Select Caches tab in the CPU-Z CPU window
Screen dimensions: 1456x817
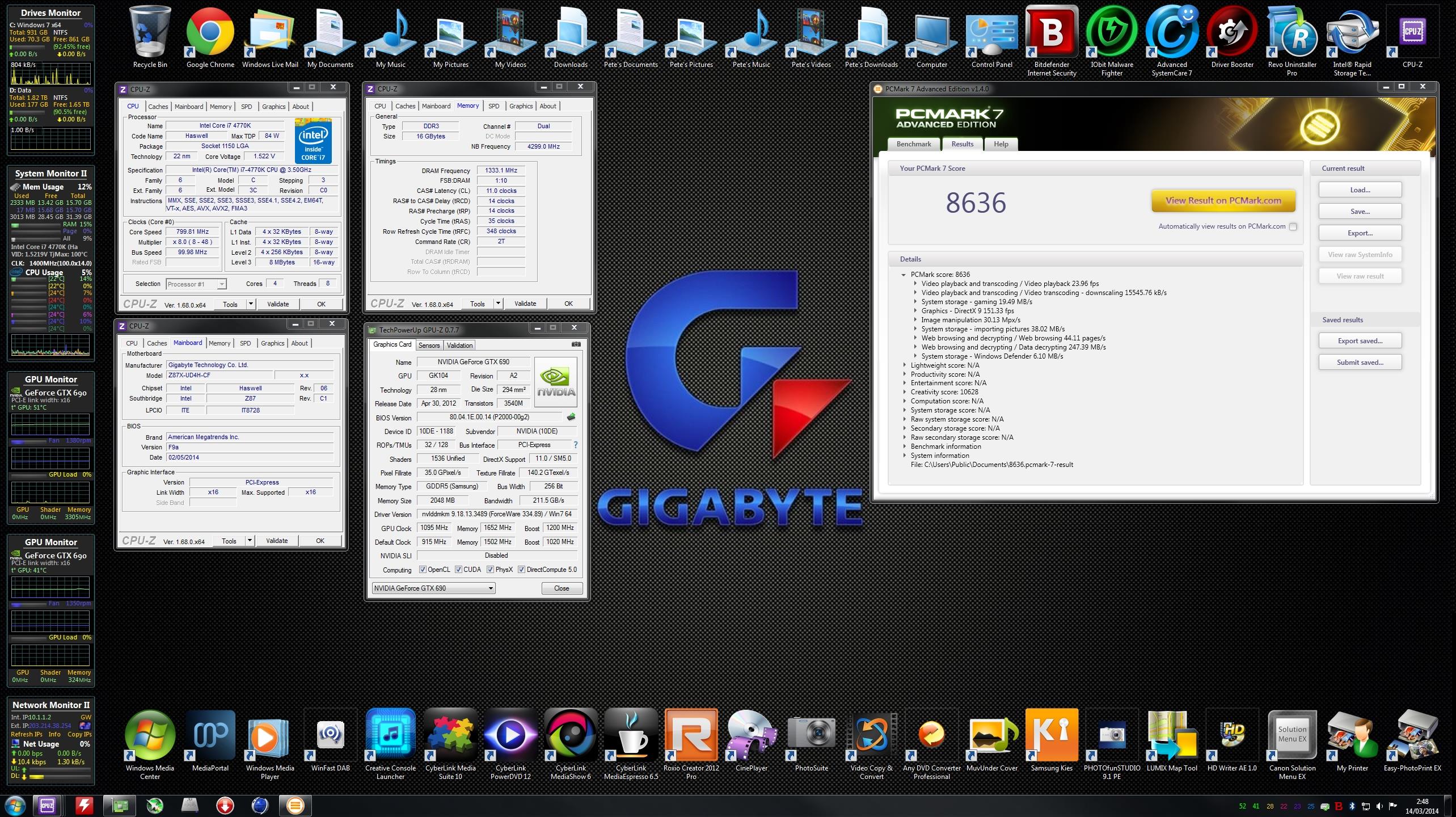(158, 107)
